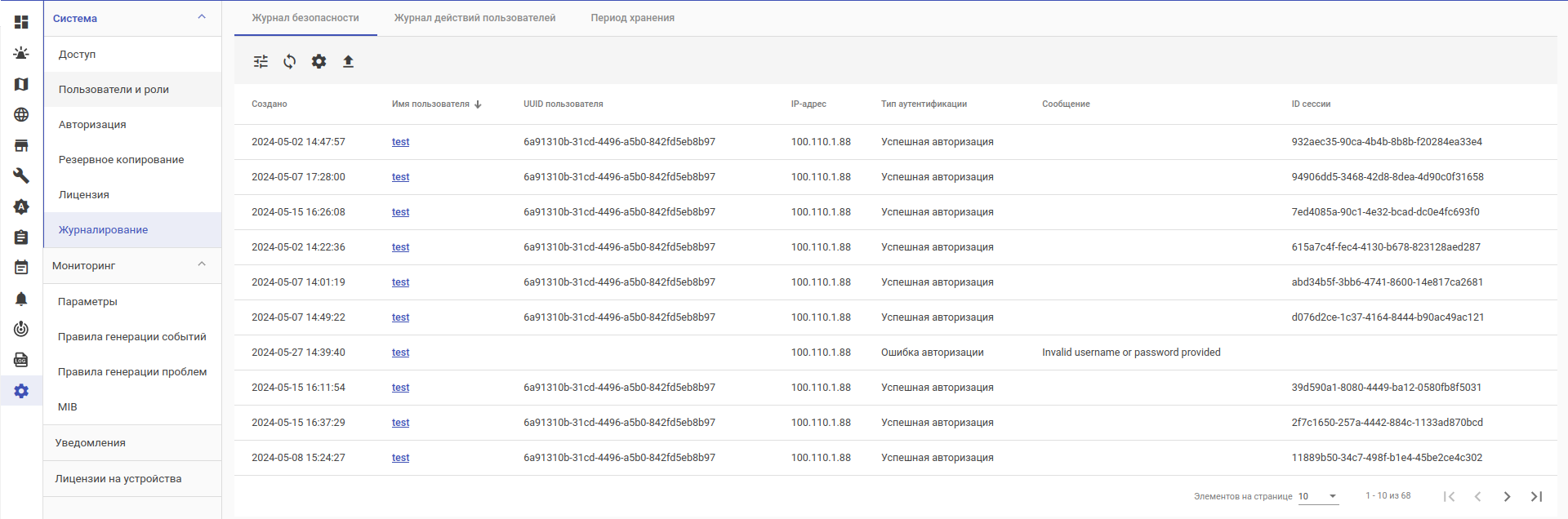
Task: Open the dashboard icon in sidebar
Action: click(x=21, y=22)
